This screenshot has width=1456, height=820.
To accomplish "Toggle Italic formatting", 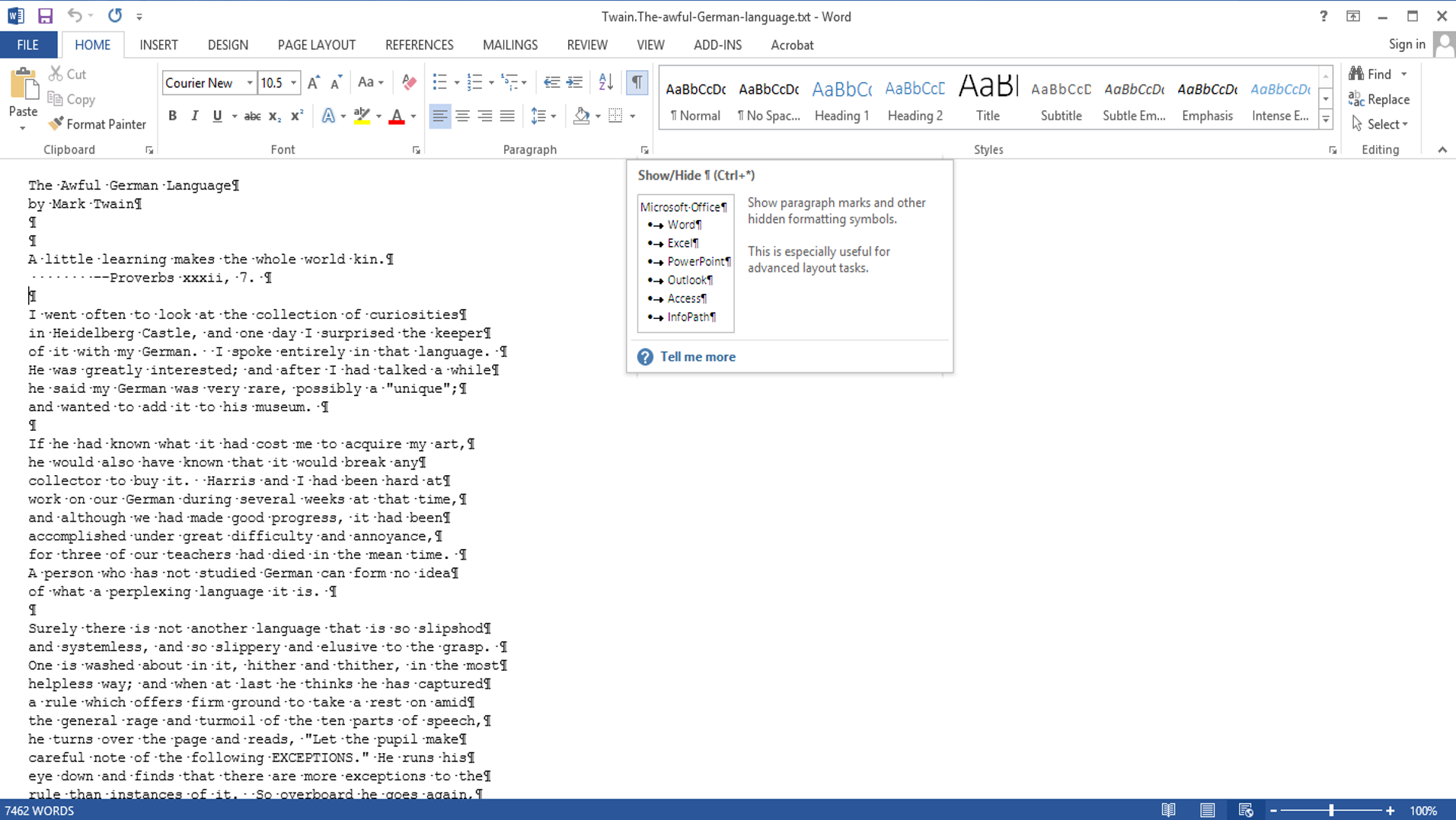I will [x=195, y=116].
